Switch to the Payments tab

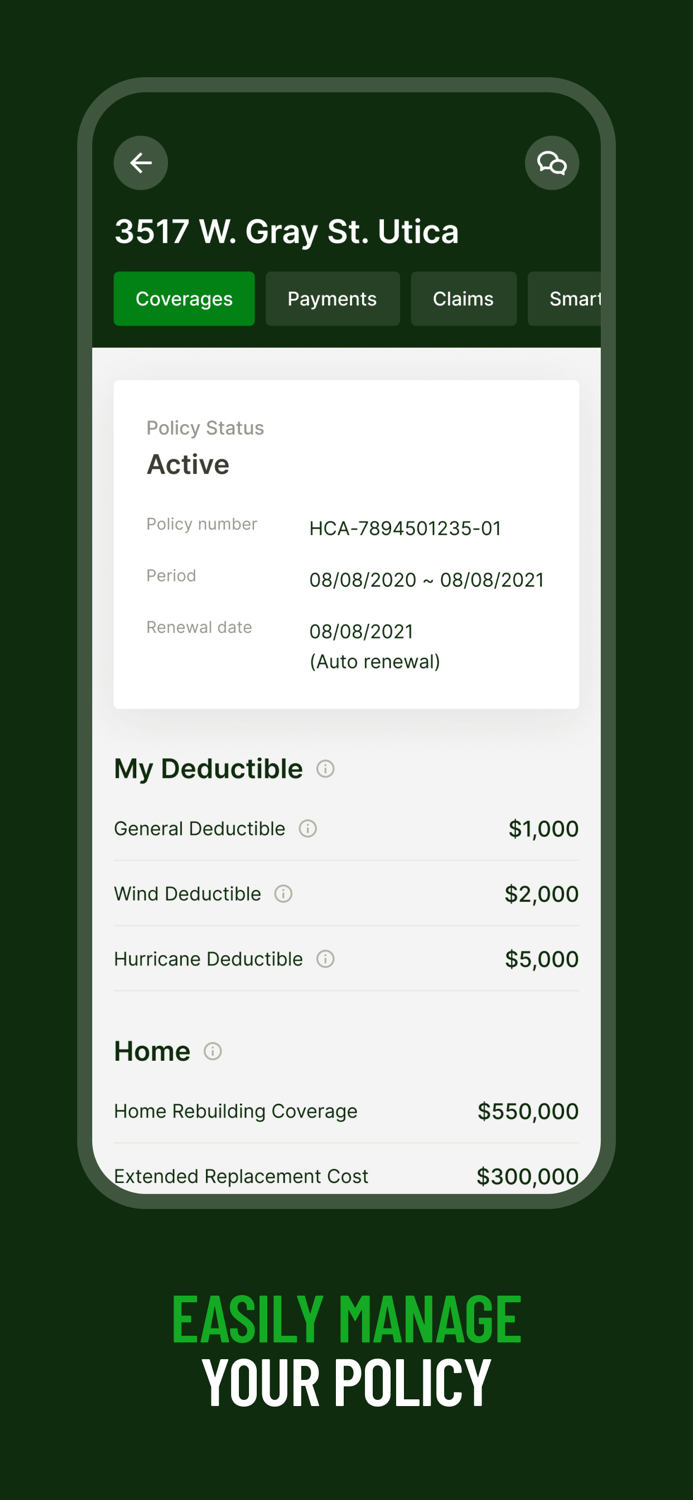click(x=332, y=298)
